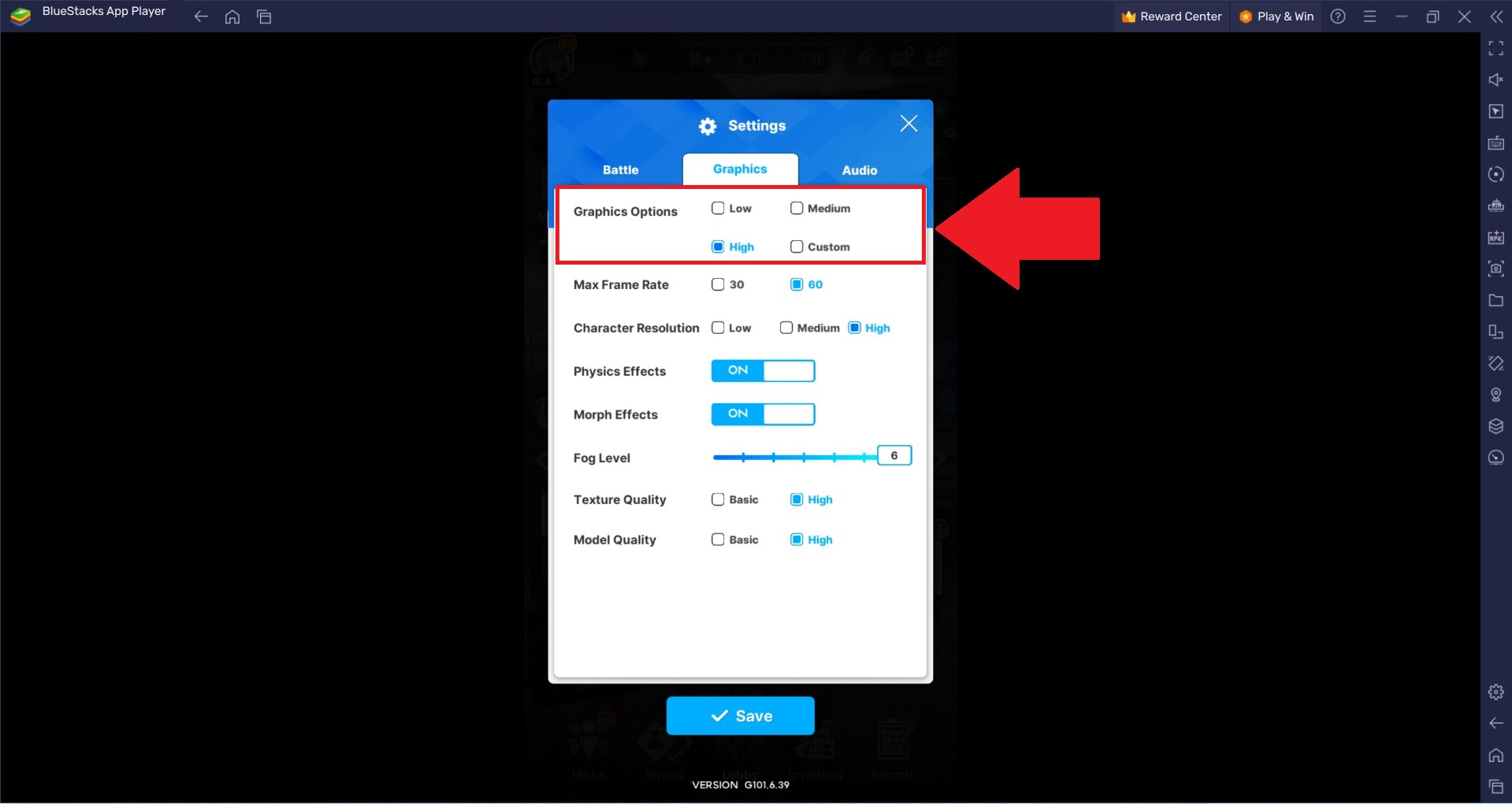
Task: Take a screenshot with the sidebar camera icon
Action: 1495,269
